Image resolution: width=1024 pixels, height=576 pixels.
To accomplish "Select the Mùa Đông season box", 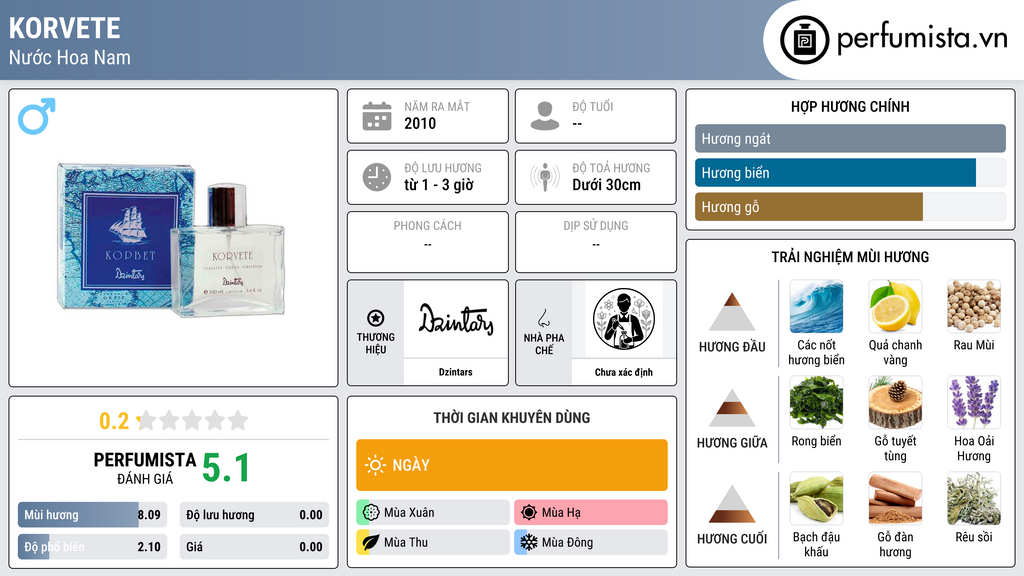I will 590,542.
